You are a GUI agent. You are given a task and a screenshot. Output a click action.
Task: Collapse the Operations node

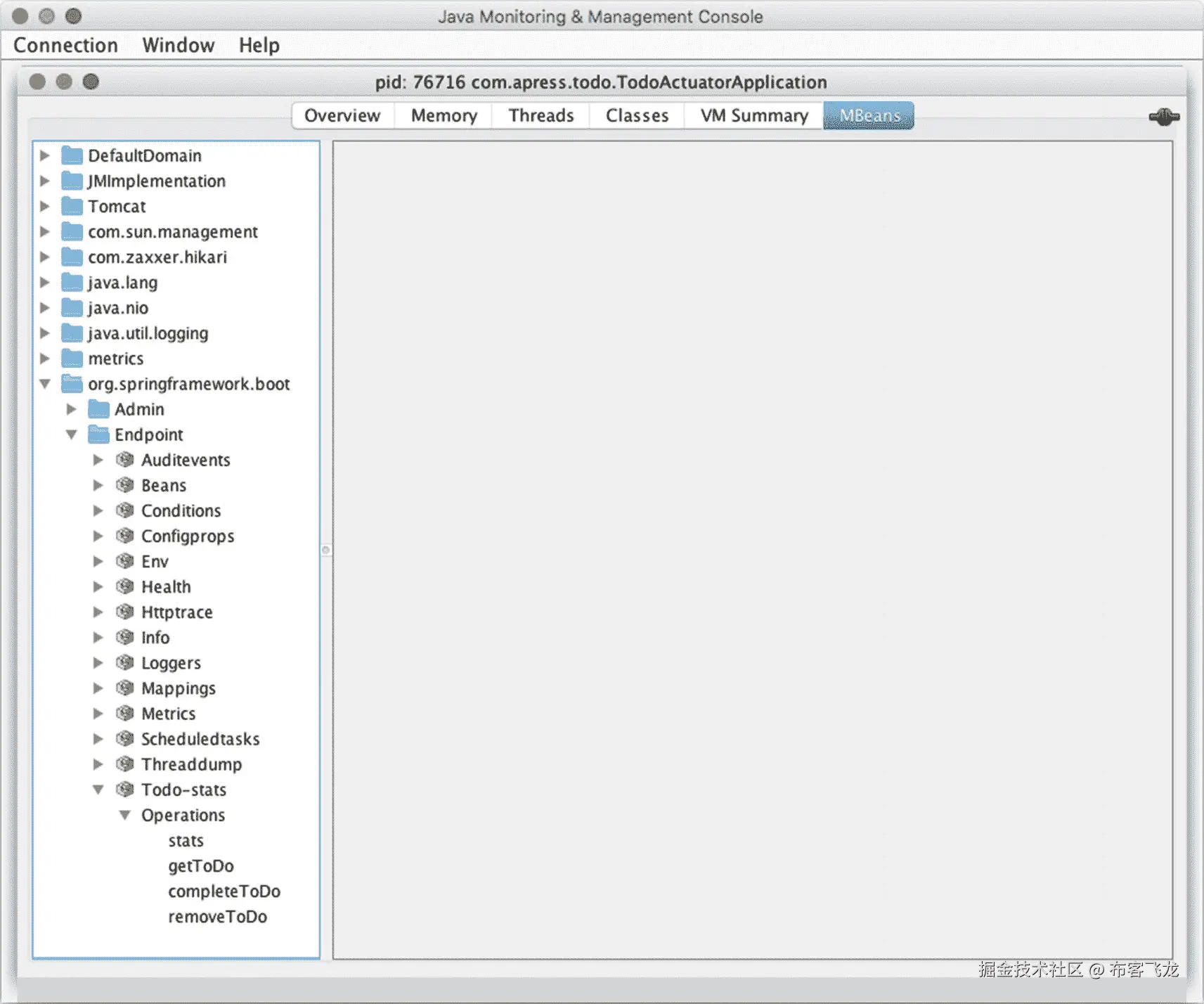coord(125,815)
